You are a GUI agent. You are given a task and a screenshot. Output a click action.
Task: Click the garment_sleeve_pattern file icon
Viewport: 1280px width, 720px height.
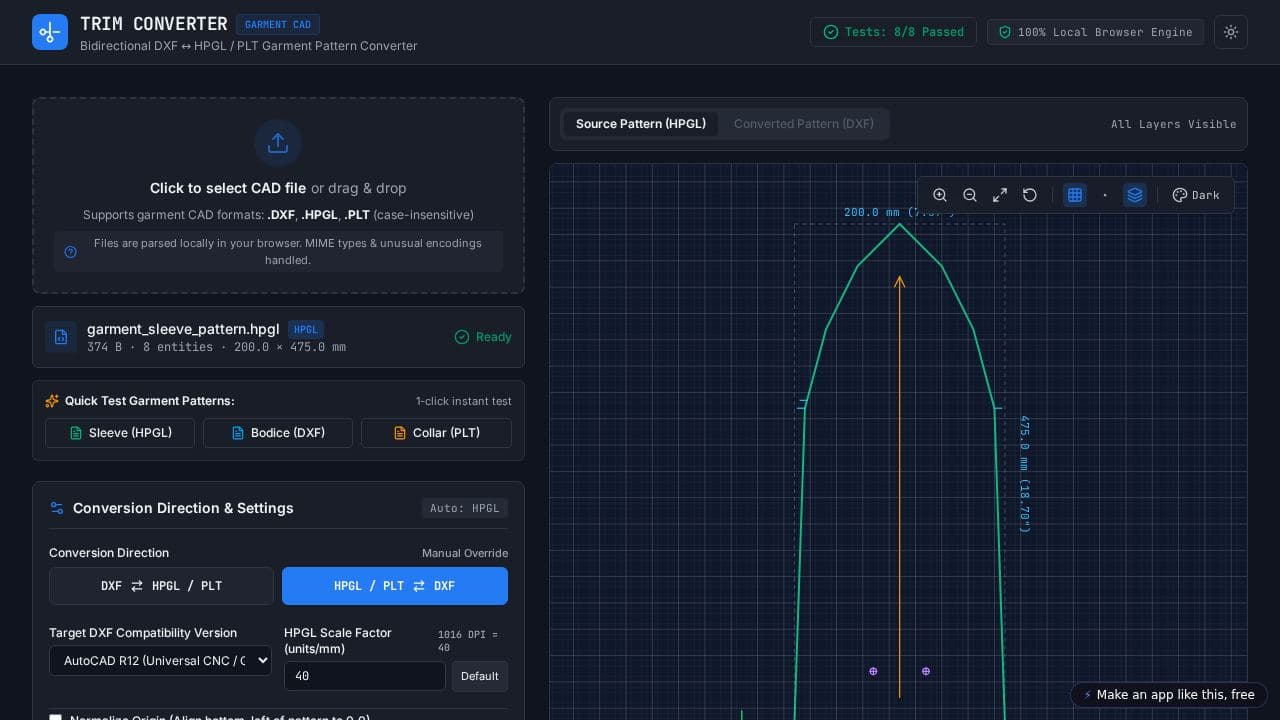(x=61, y=337)
